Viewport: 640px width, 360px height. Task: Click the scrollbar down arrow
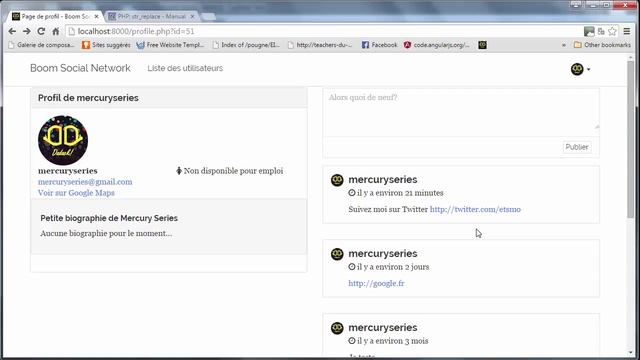pyautogui.click(x=631, y=353)
